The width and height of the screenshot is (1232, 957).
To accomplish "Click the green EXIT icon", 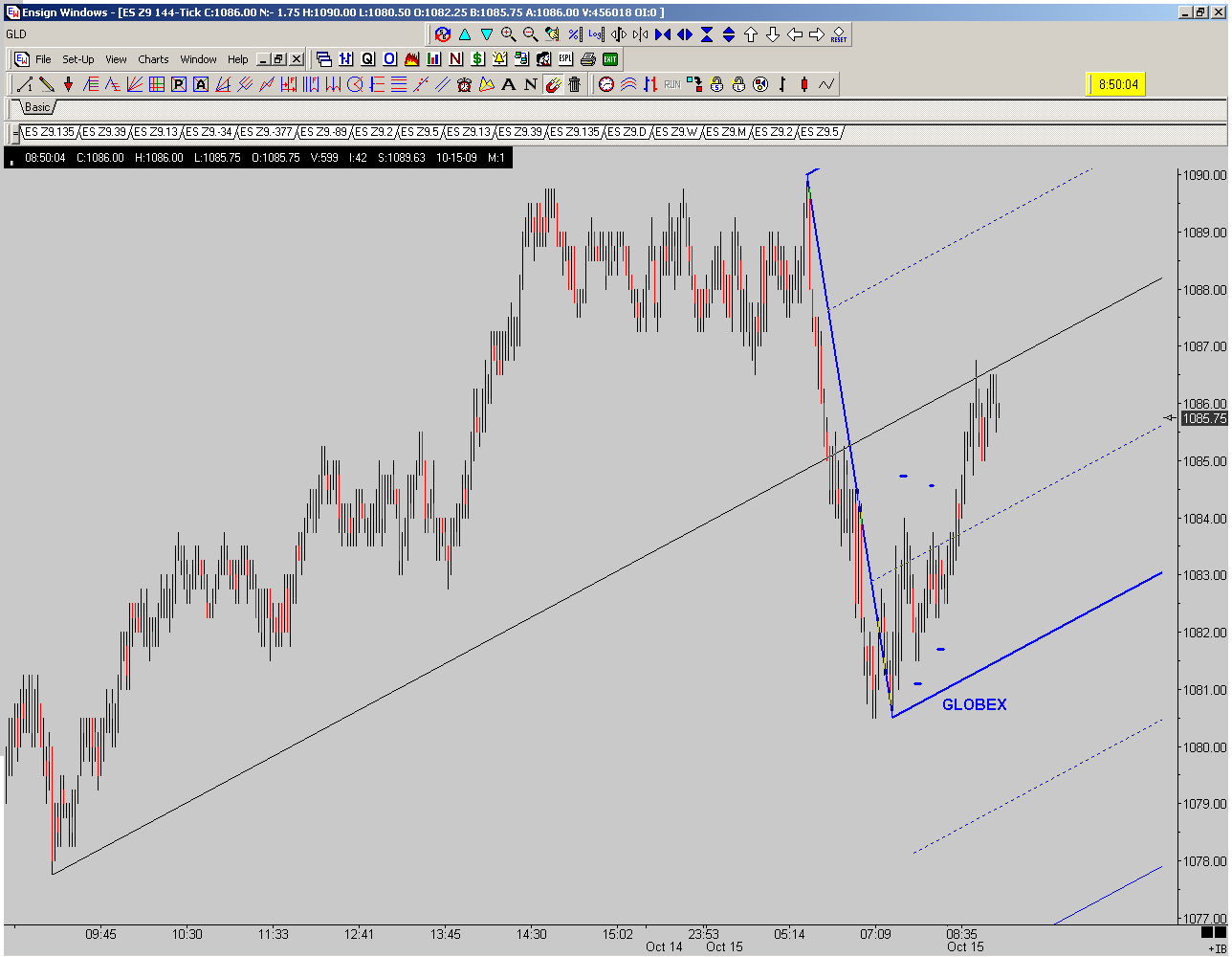I will [x=610, y=59].
